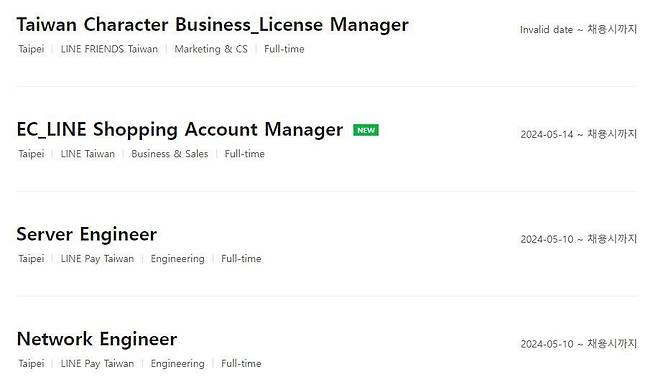Click the Network Engineer 2024-05-10 date

pyautogui.click(x=547, y=344)
